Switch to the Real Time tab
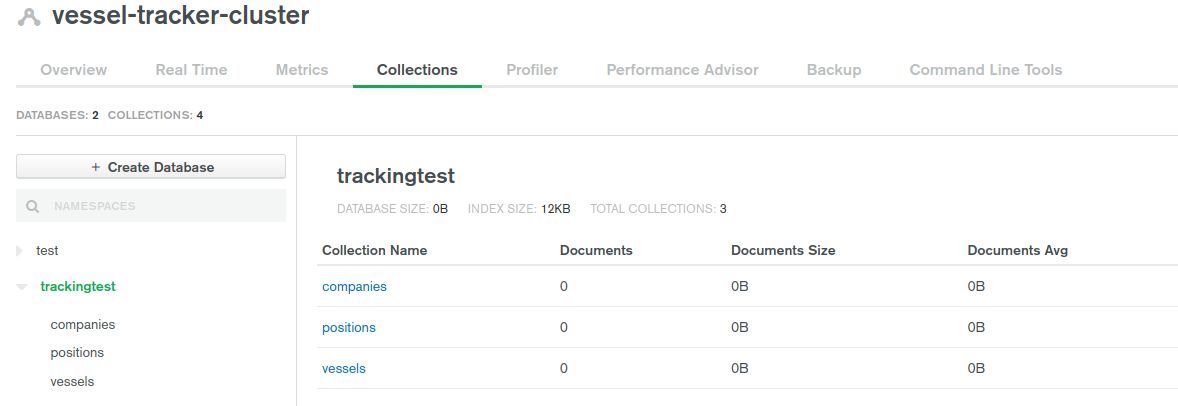Viewport: 1178px width, 406px height. (x=191, y=70)
